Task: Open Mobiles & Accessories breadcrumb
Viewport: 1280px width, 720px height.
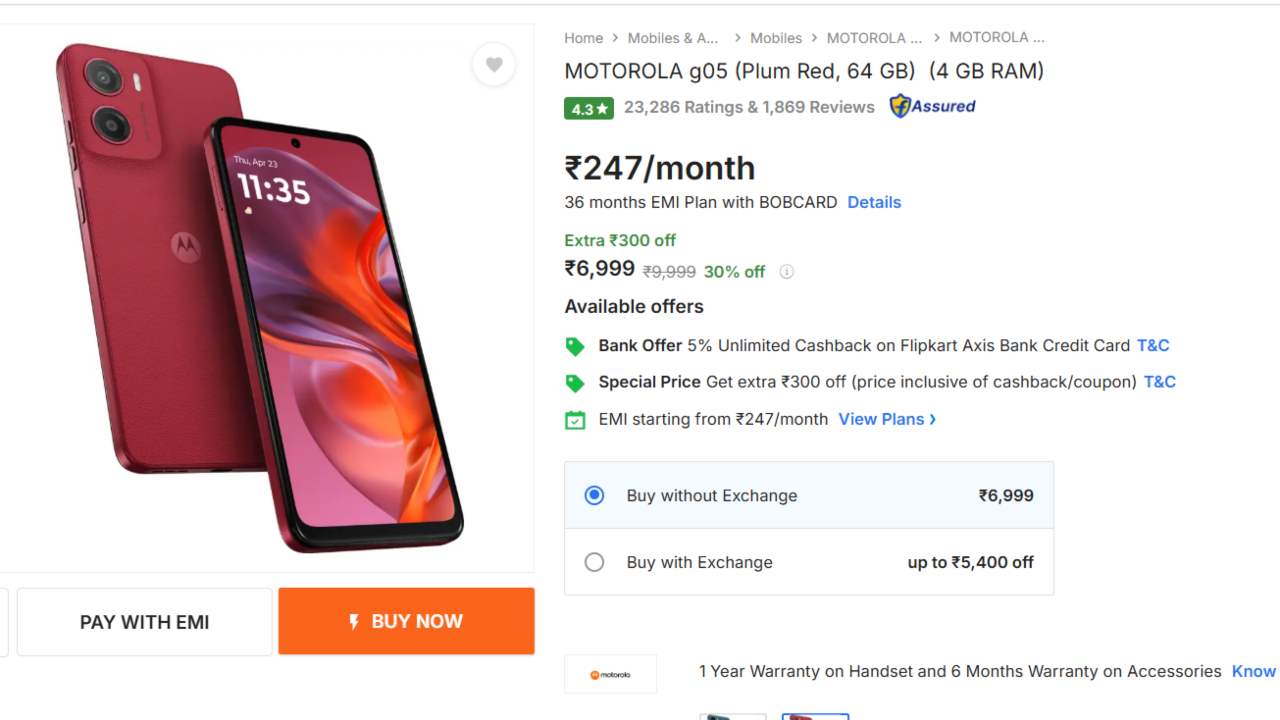Action: tap(673, 38)
